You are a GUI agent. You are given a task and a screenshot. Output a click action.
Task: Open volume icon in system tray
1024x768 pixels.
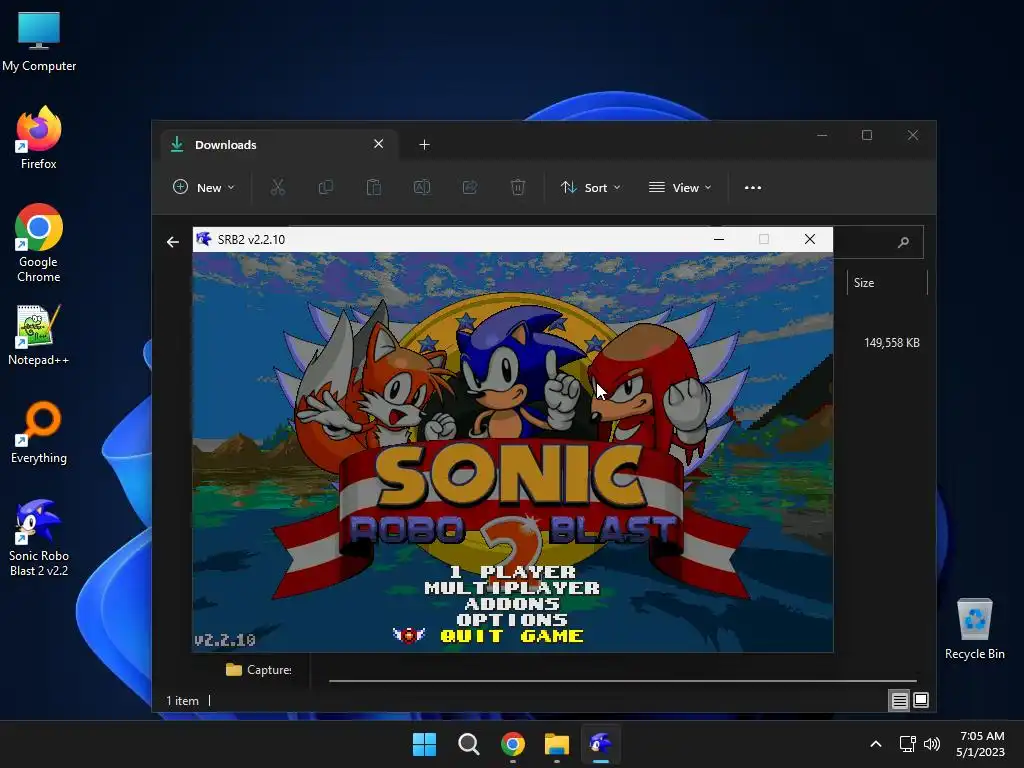[x=932, y=744]
